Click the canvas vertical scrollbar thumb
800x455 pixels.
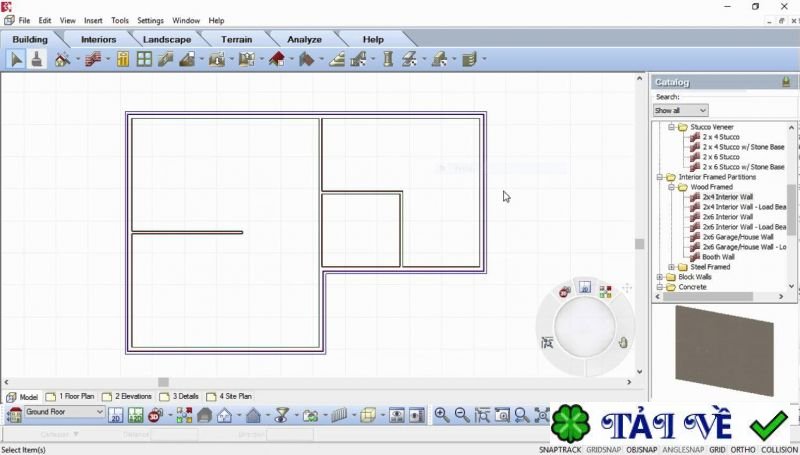tap(639, 244)
